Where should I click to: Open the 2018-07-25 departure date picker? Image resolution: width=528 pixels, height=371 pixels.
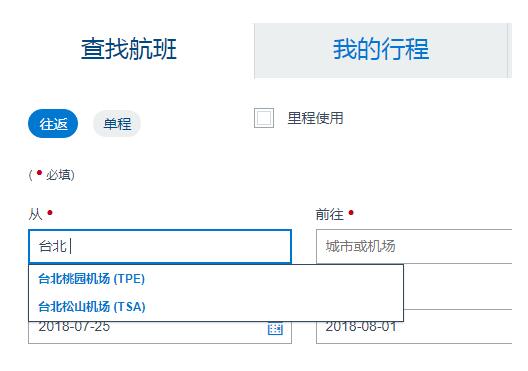point(160,332)
